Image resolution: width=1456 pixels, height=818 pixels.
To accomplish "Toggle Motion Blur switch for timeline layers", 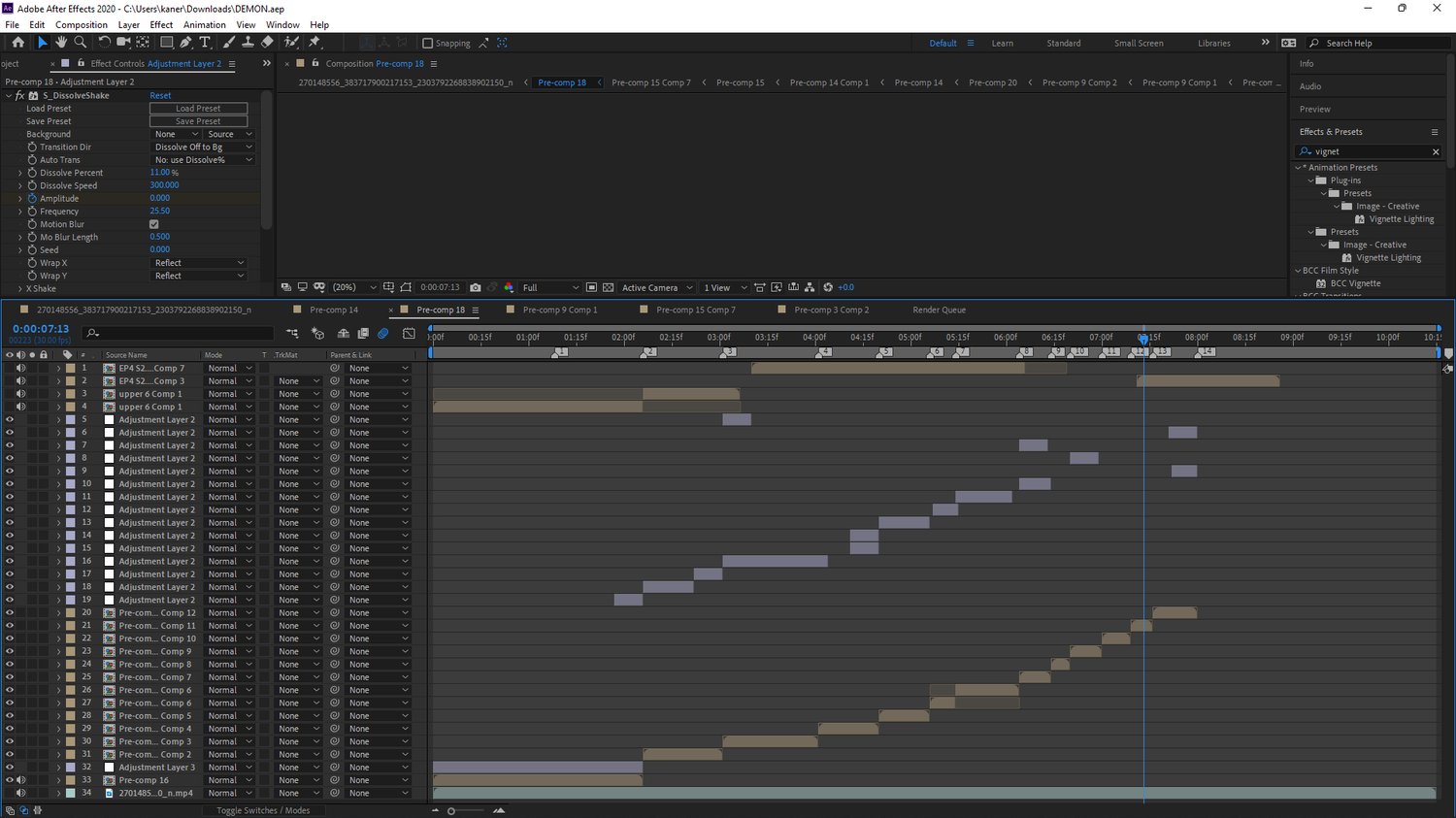I will (x=383, y=334).
